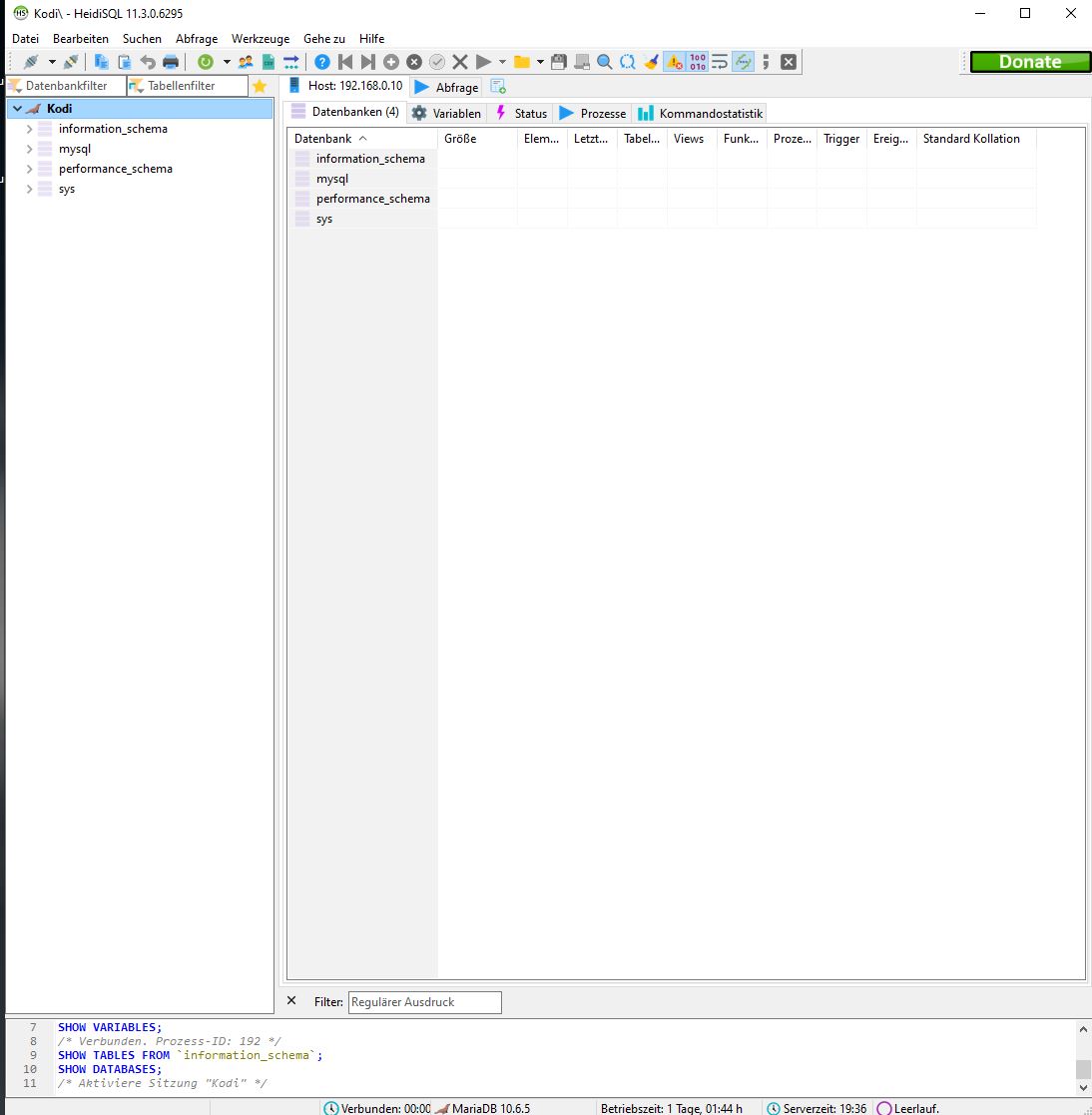Screen dimensions: 1092x1115
Task: Click the find and replace icon
Action: point(627,62)
